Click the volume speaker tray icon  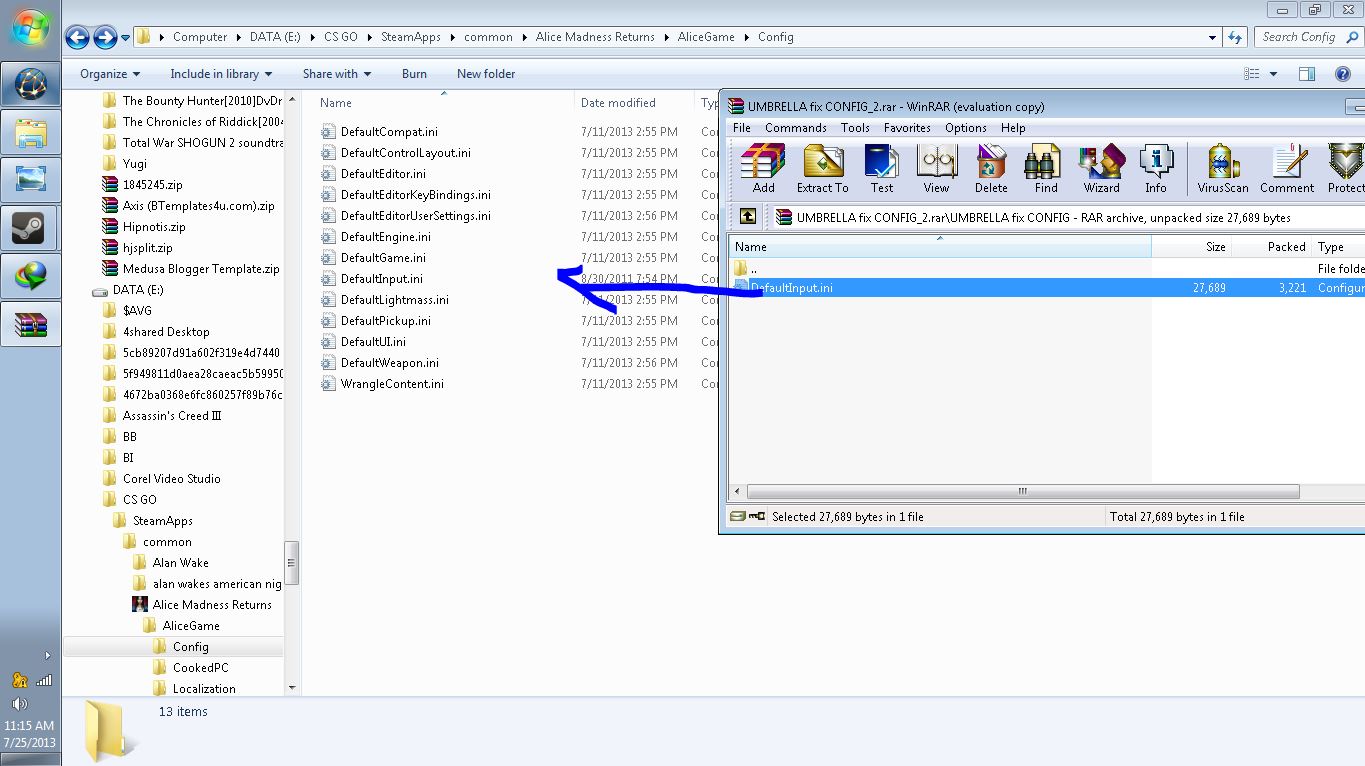(x=19, y=704)
